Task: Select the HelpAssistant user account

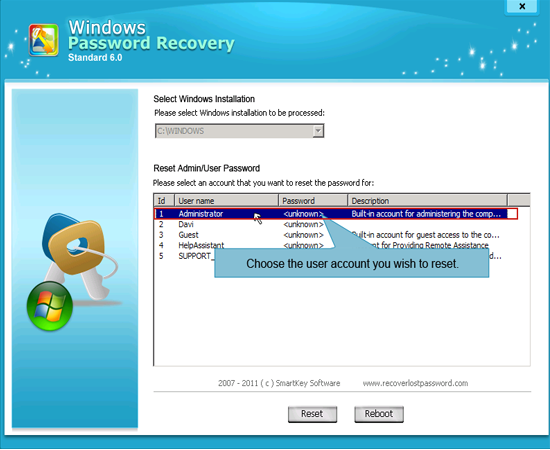Action: tap(201, 245)
